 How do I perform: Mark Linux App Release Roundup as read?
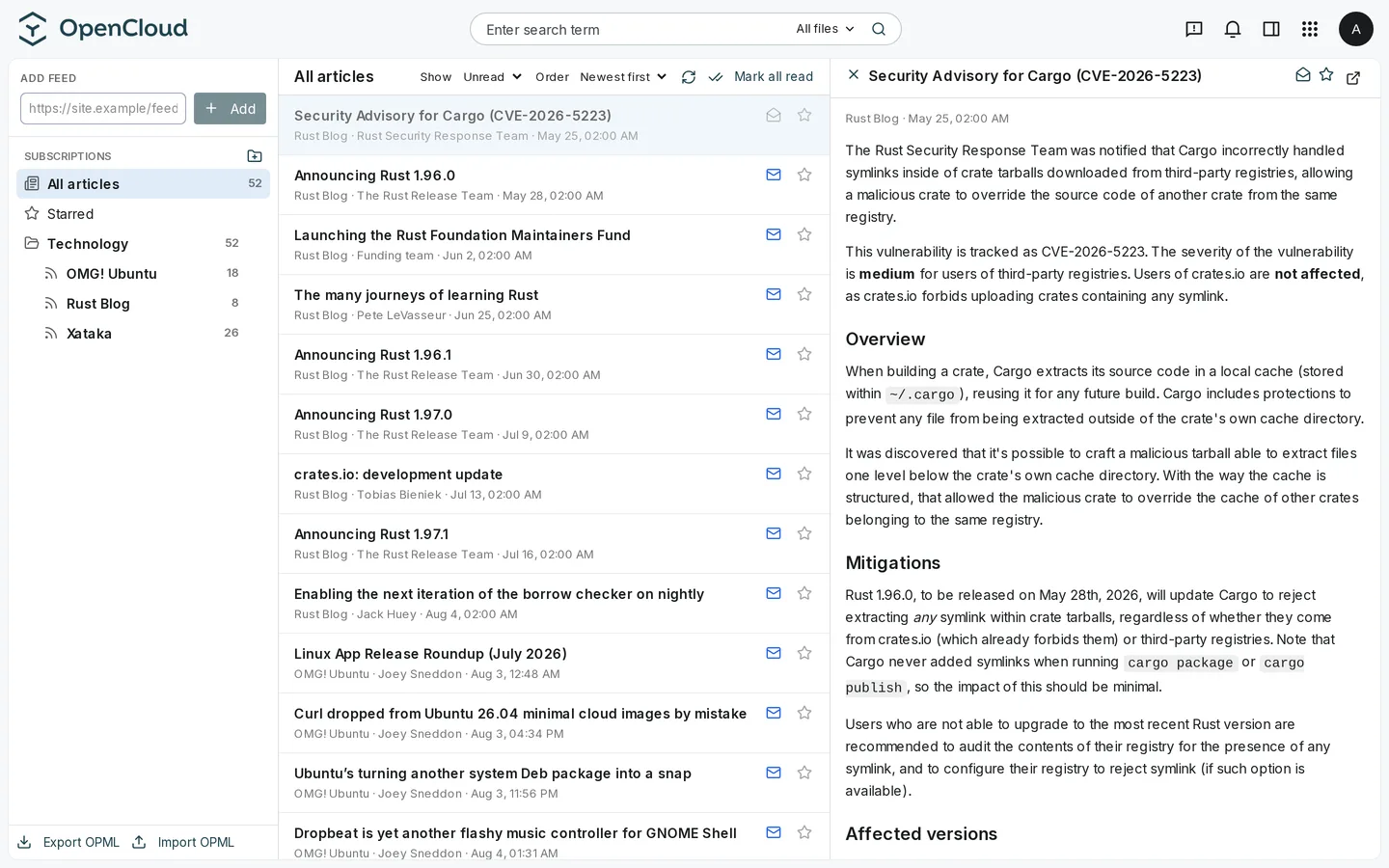[774, 653]
